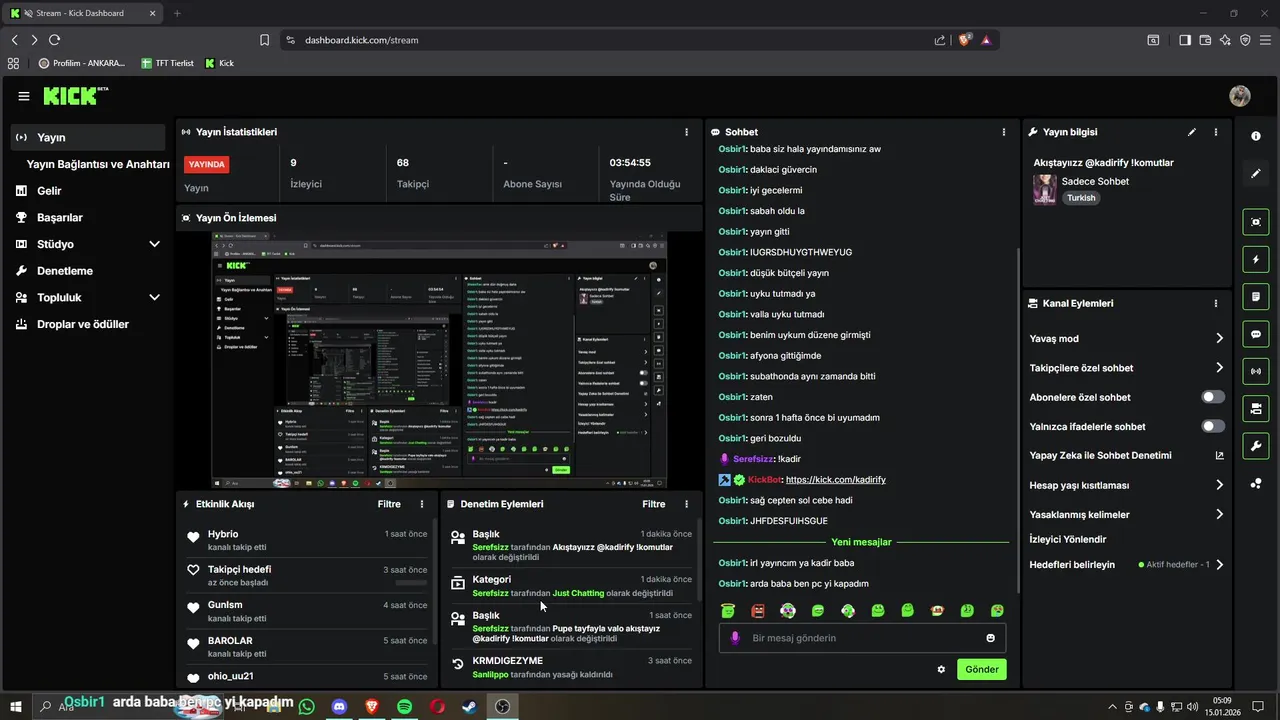Click the Turkish language tag

click(1081, 198)
